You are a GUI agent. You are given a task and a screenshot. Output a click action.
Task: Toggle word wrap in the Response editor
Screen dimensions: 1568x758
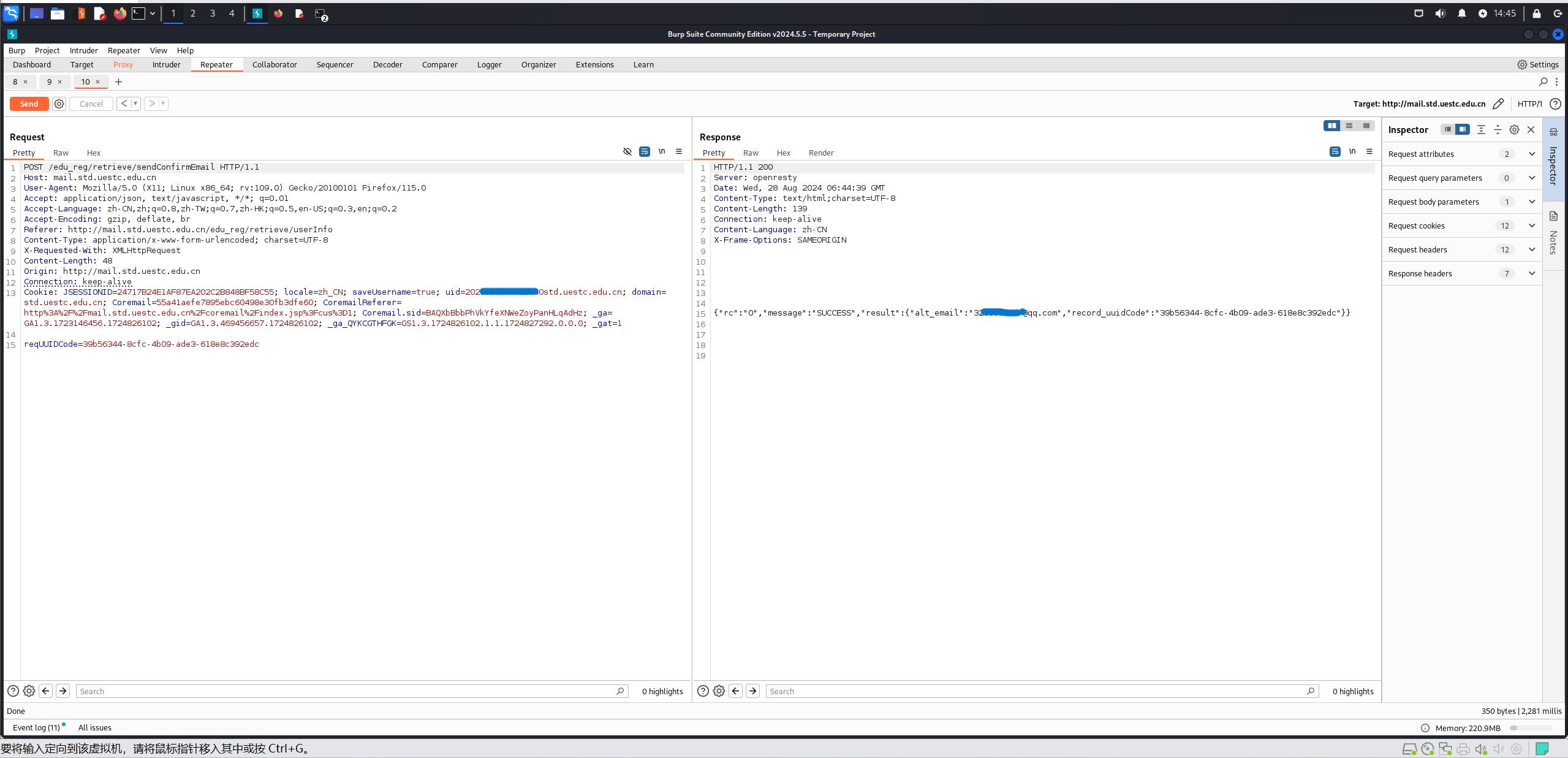coord(1335,151)
